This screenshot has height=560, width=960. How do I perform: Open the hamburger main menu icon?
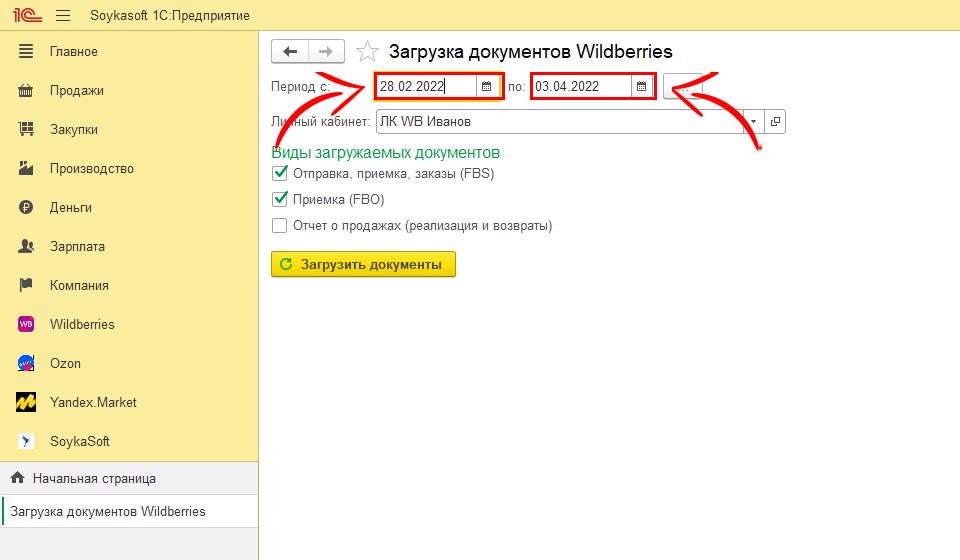(63, 16)
